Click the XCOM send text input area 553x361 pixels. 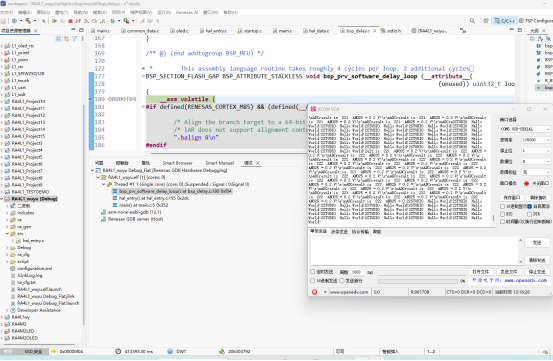414,250
